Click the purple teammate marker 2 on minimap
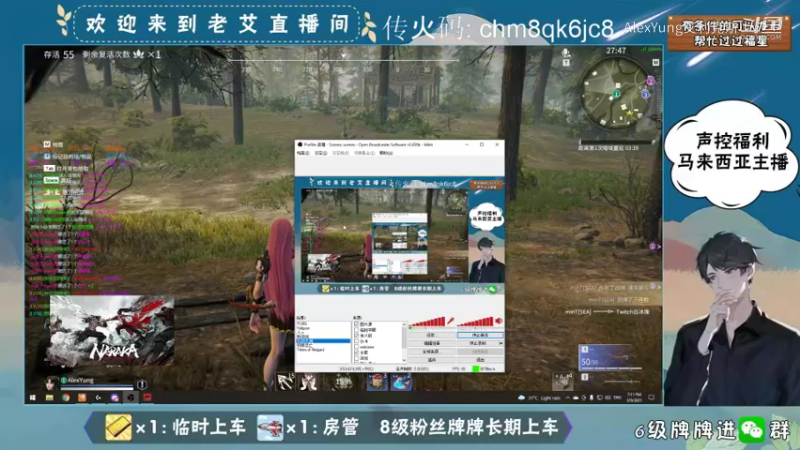800x450 pixels. 651,81
